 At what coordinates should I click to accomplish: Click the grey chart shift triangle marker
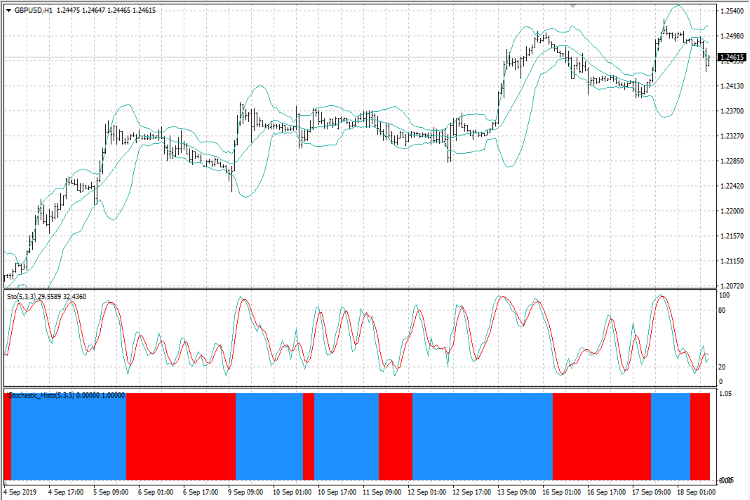[x=573, y=6]
